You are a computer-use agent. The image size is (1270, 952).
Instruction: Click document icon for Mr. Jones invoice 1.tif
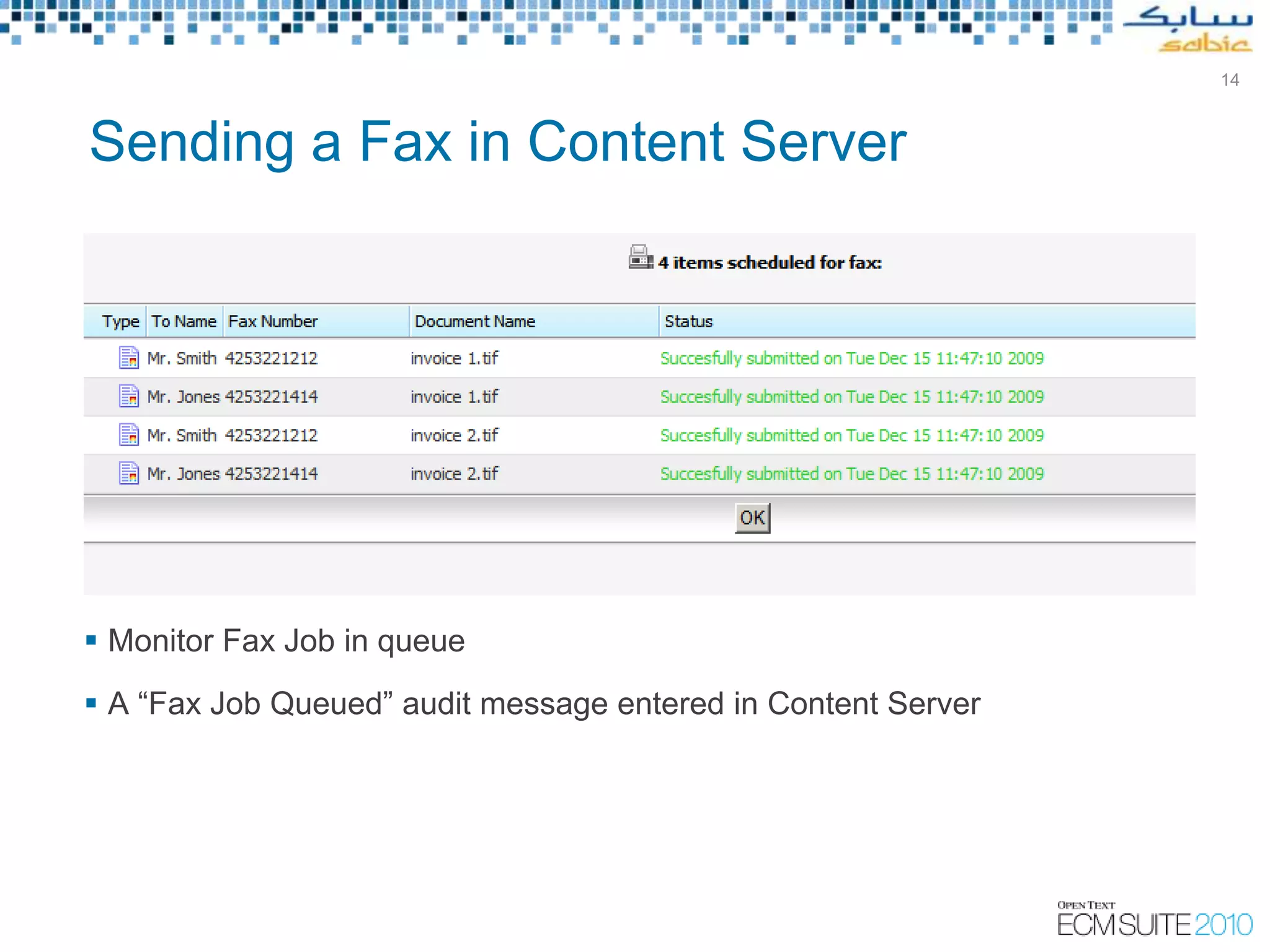pyautogui.click(x=128, y=396)
